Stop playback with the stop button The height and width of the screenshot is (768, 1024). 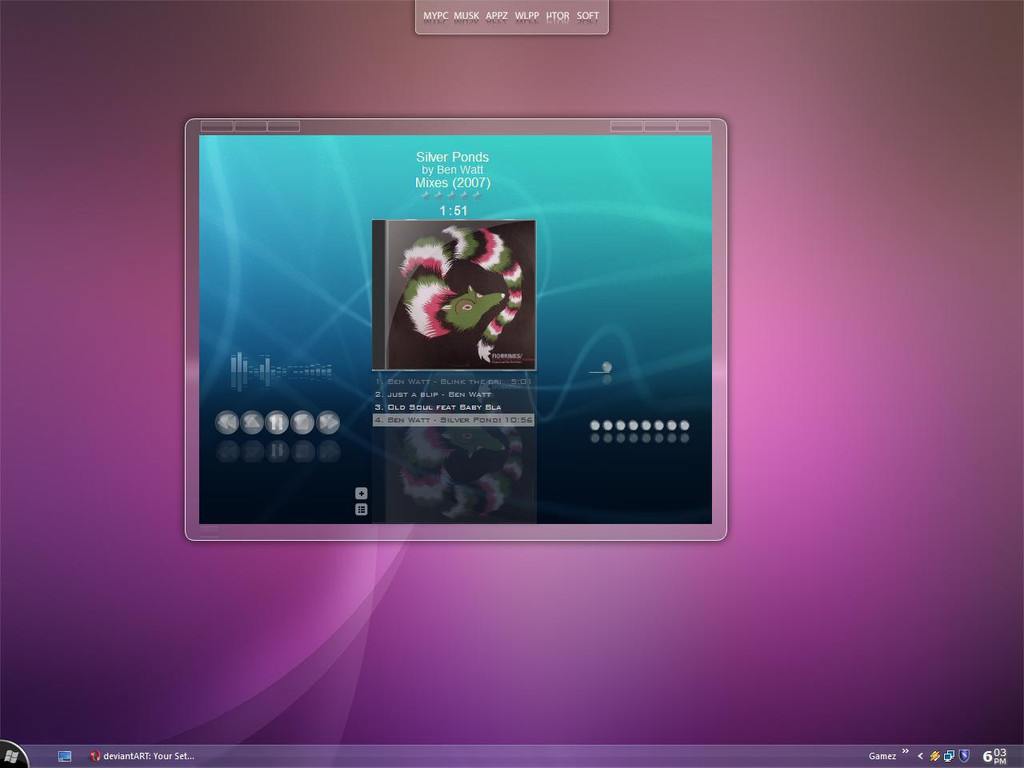click(302, 423)
